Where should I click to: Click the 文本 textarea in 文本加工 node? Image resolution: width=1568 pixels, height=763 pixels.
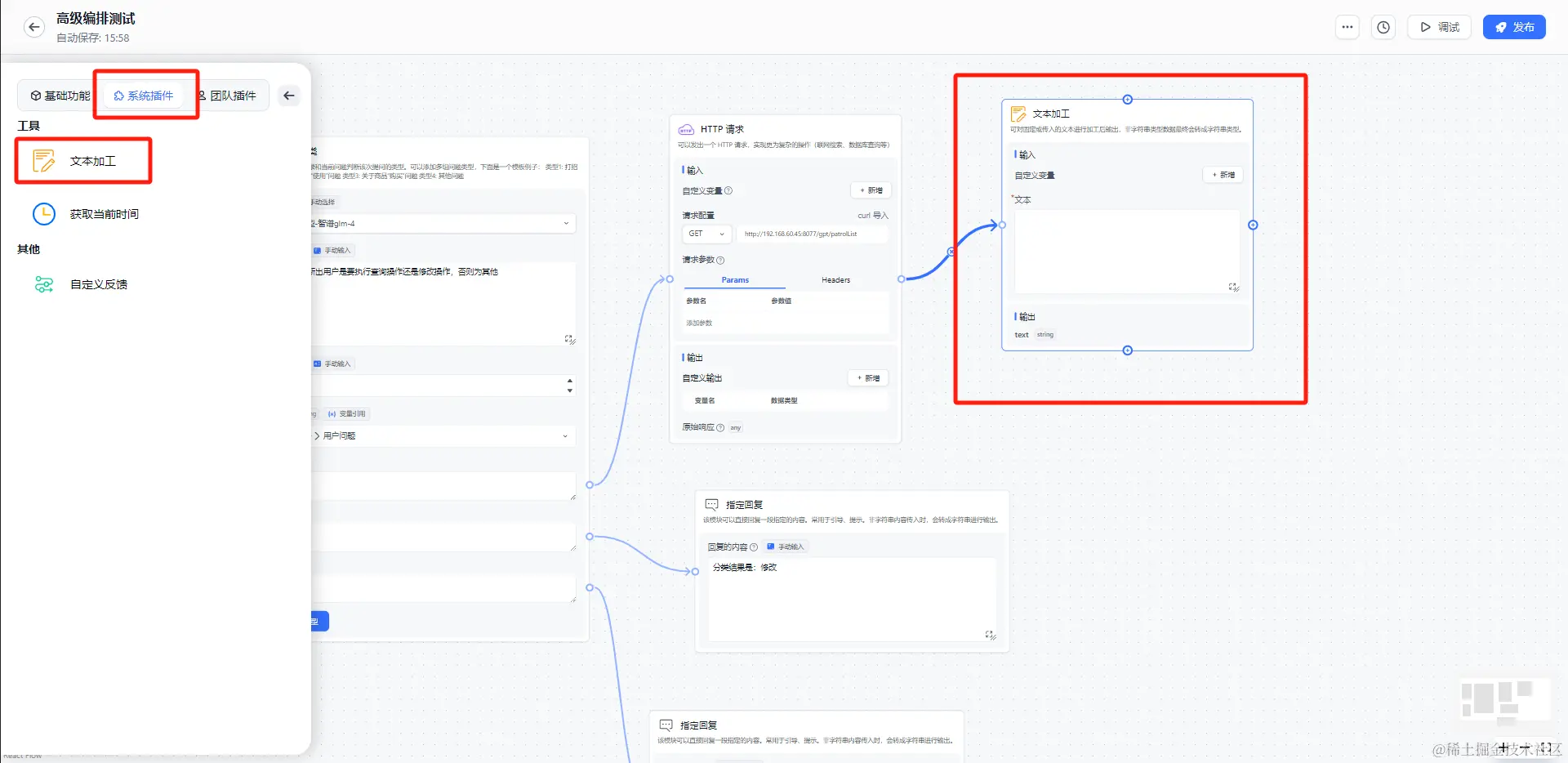[x=1128, y=252]
